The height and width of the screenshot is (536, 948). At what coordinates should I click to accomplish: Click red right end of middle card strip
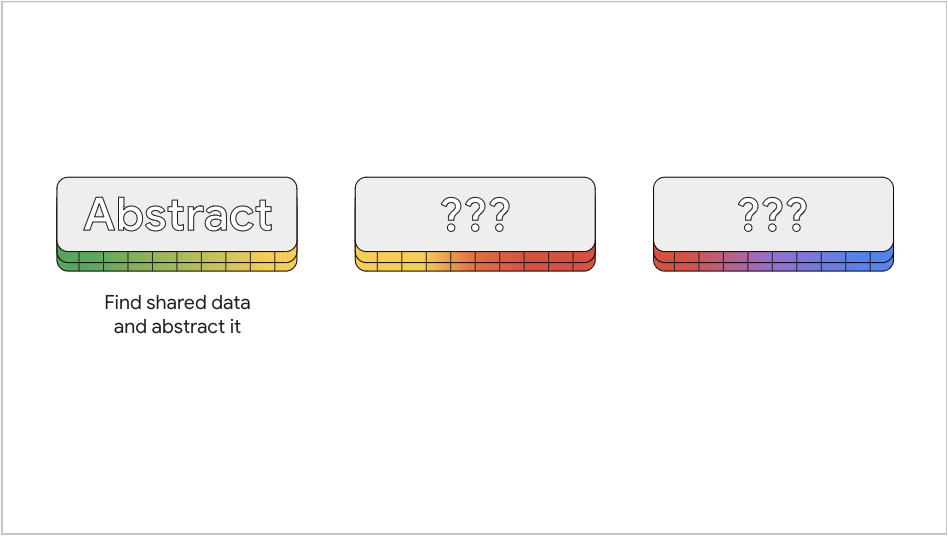click(584, 260)
